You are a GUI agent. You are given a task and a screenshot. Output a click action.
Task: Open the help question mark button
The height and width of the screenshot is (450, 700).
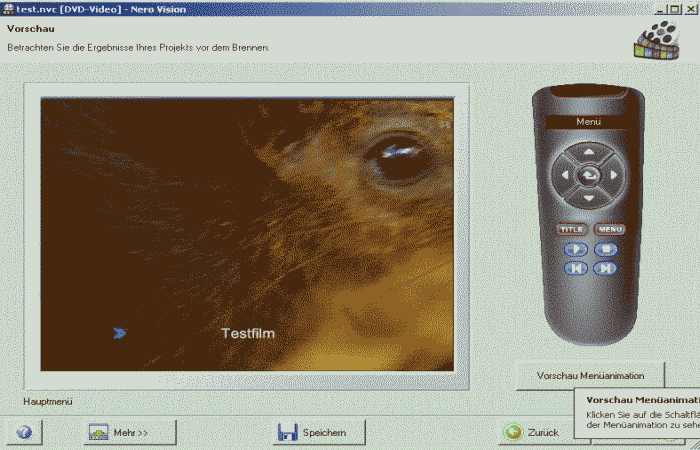(x=24, y=432)
